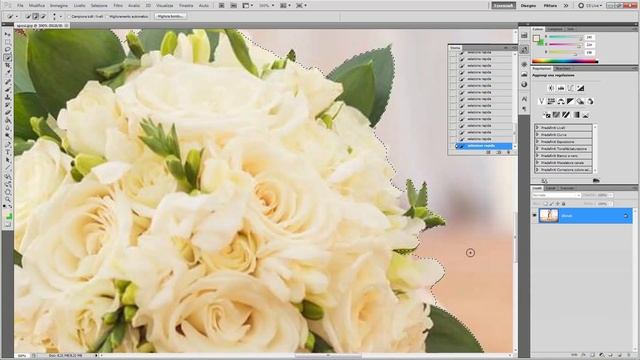Switch to the Maschere tab
The height and width of the screenshot is (360, 640).
pos(563,68)
